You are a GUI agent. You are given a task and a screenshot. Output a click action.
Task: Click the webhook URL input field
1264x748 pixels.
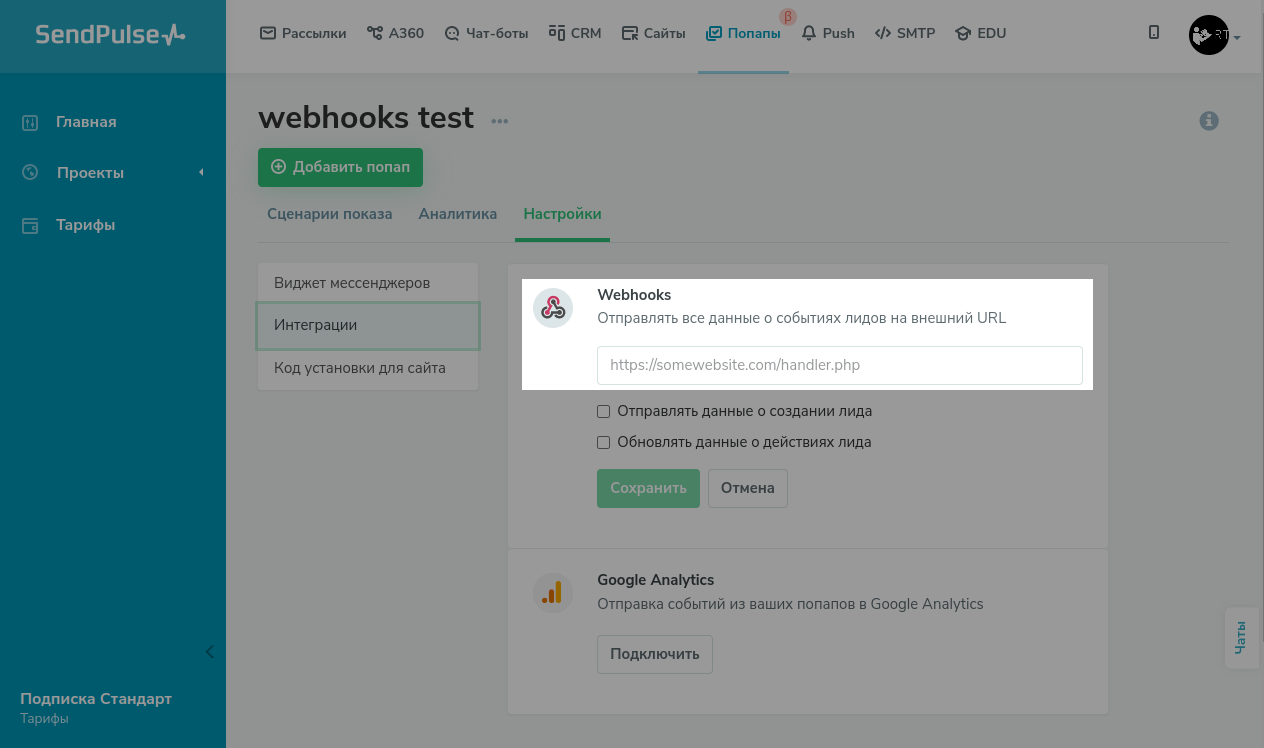(x=839, y=365)
